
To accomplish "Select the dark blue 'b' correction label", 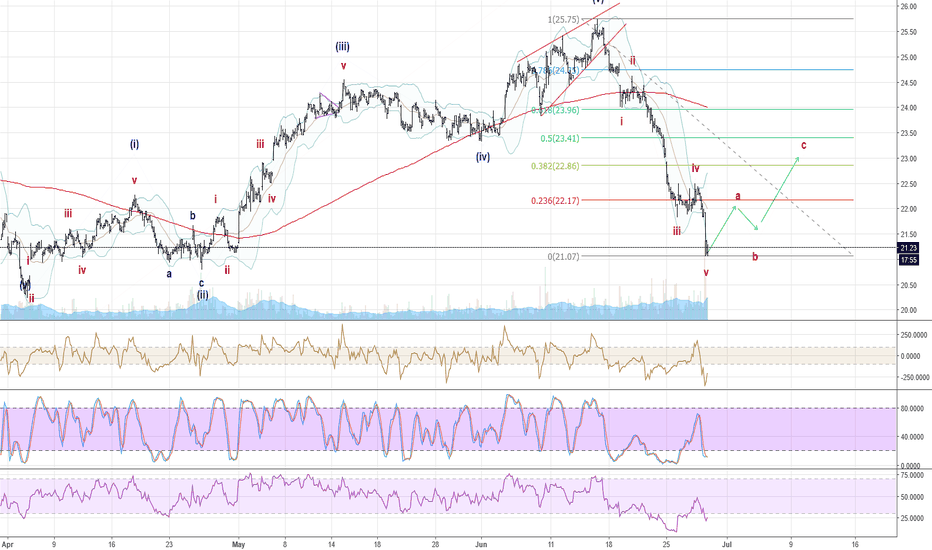I will pos(193,216).
